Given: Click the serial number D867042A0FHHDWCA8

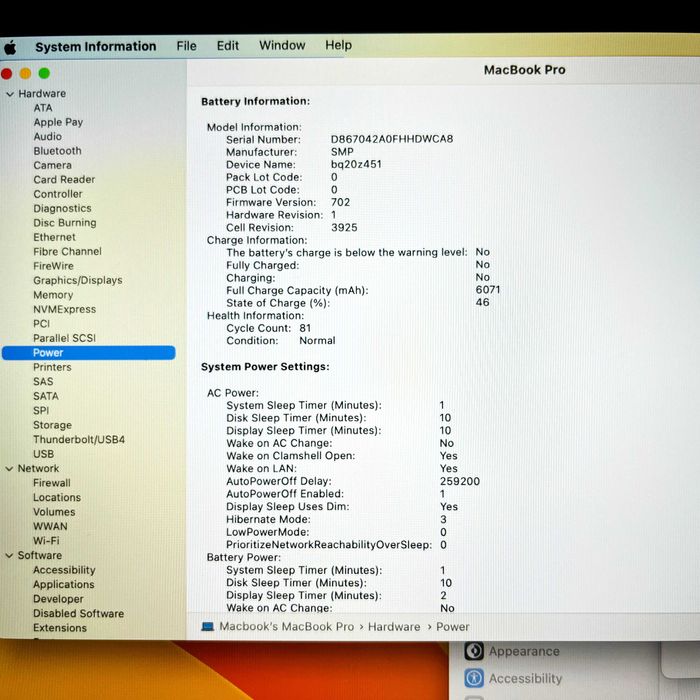Looking at the screenshot, I should pos(392,139).
